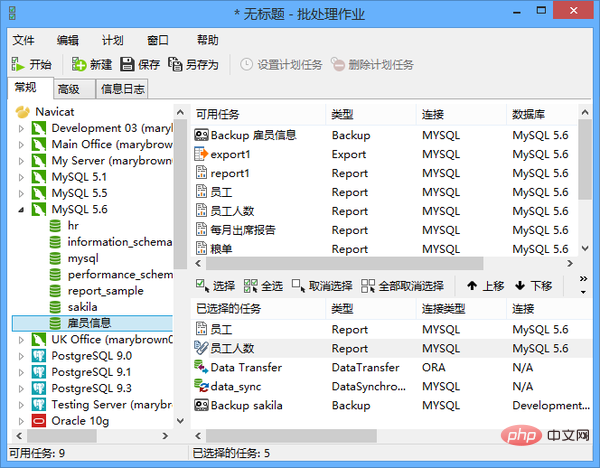600x468 pixels.
Task: Click the 另存为 save-as icon
Action: (x=175, y=64)
